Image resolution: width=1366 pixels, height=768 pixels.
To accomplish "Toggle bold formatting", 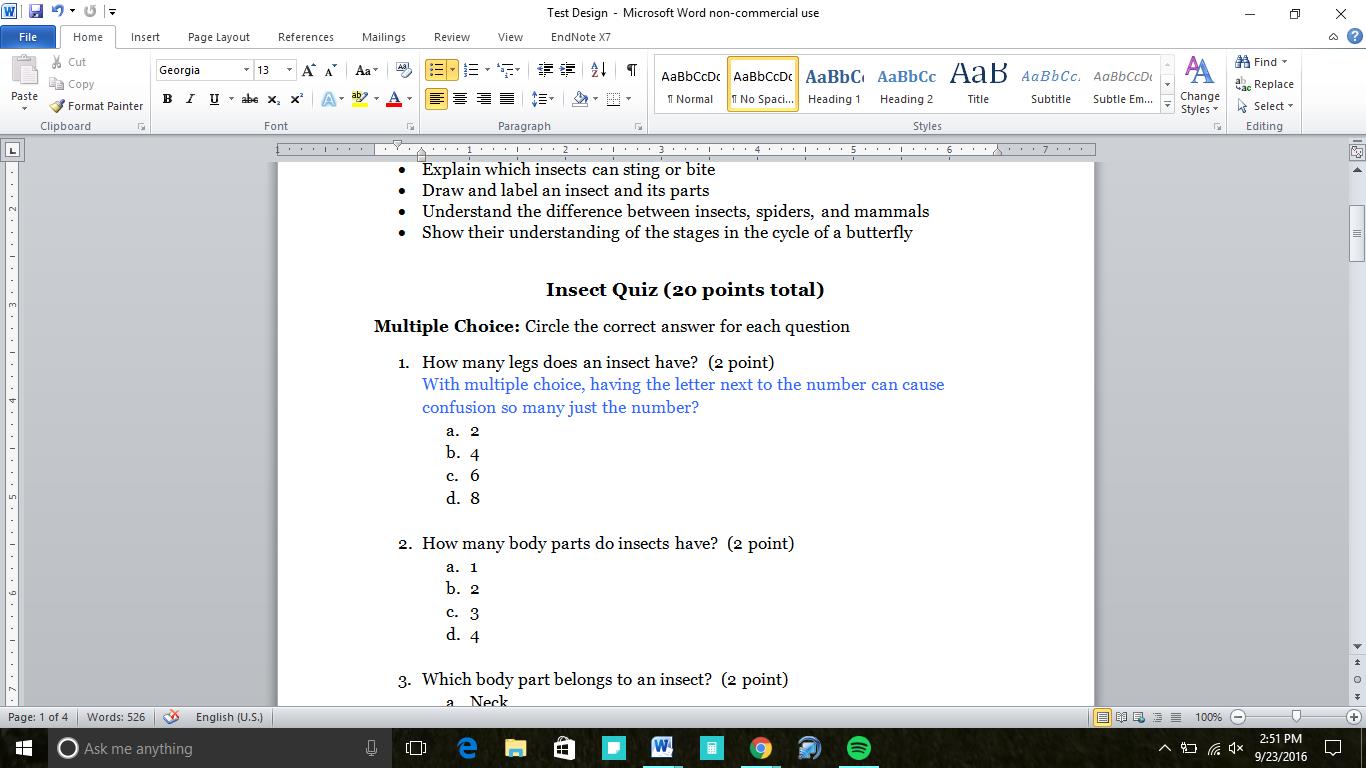I will coord(167,99).
